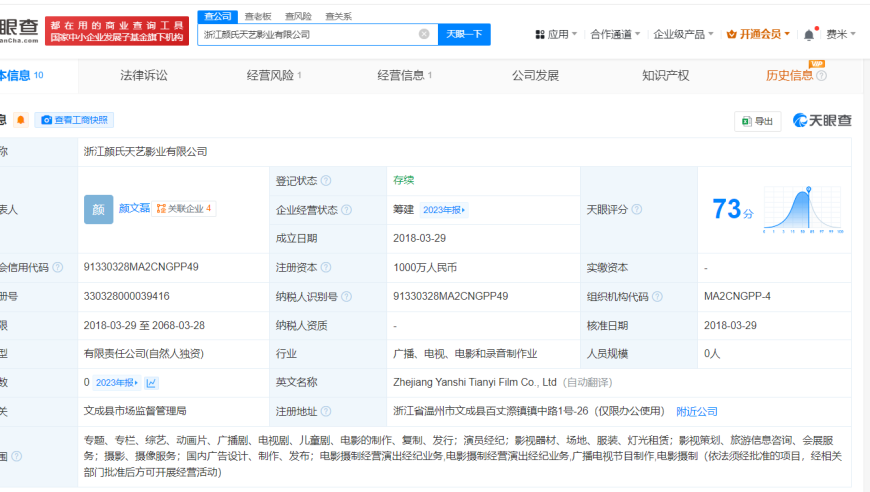Select the 查老板 search tab
Image resolution: width=870 pixels, height=492 pixels.
(257, 16)
